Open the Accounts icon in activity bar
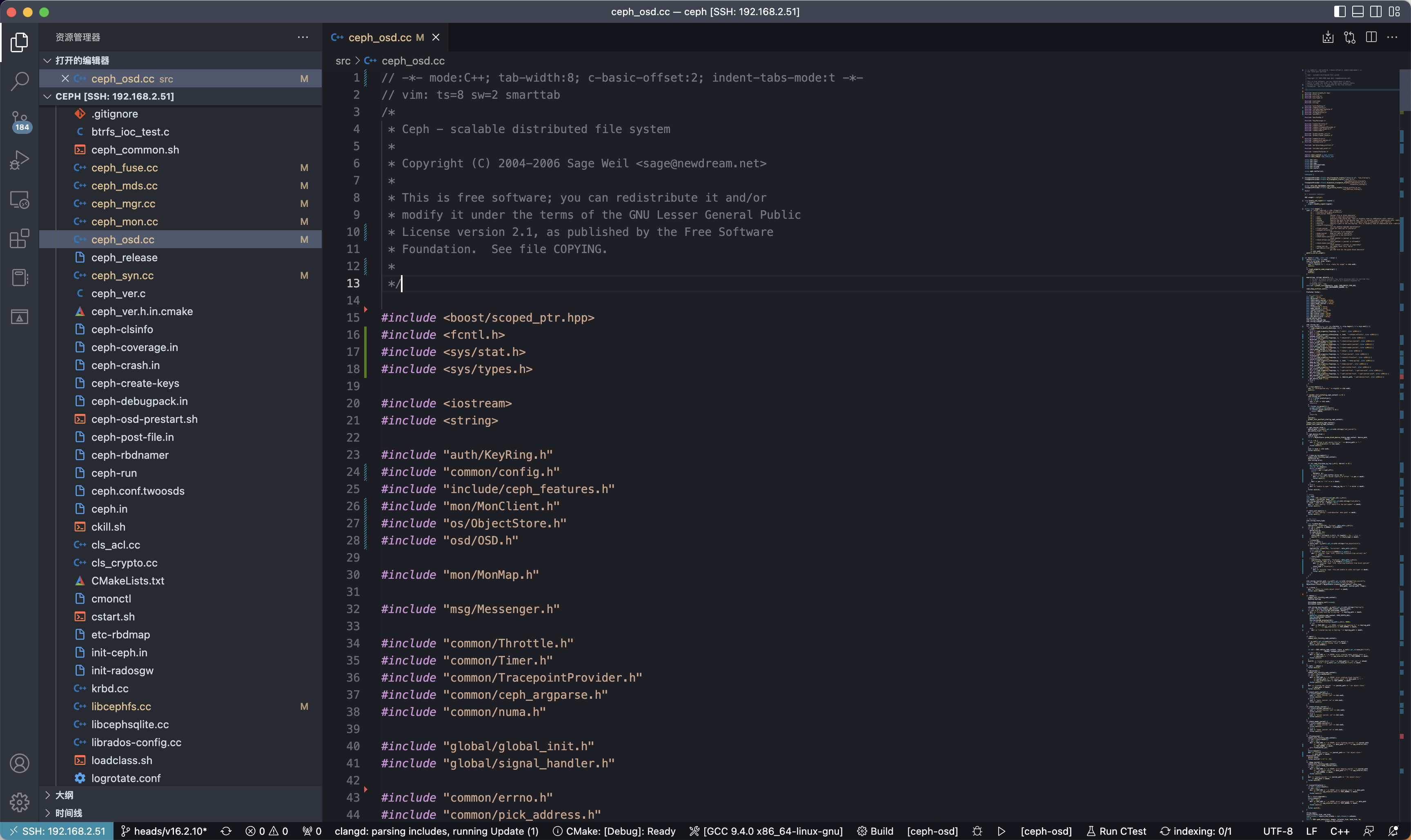 click(19, 763)
